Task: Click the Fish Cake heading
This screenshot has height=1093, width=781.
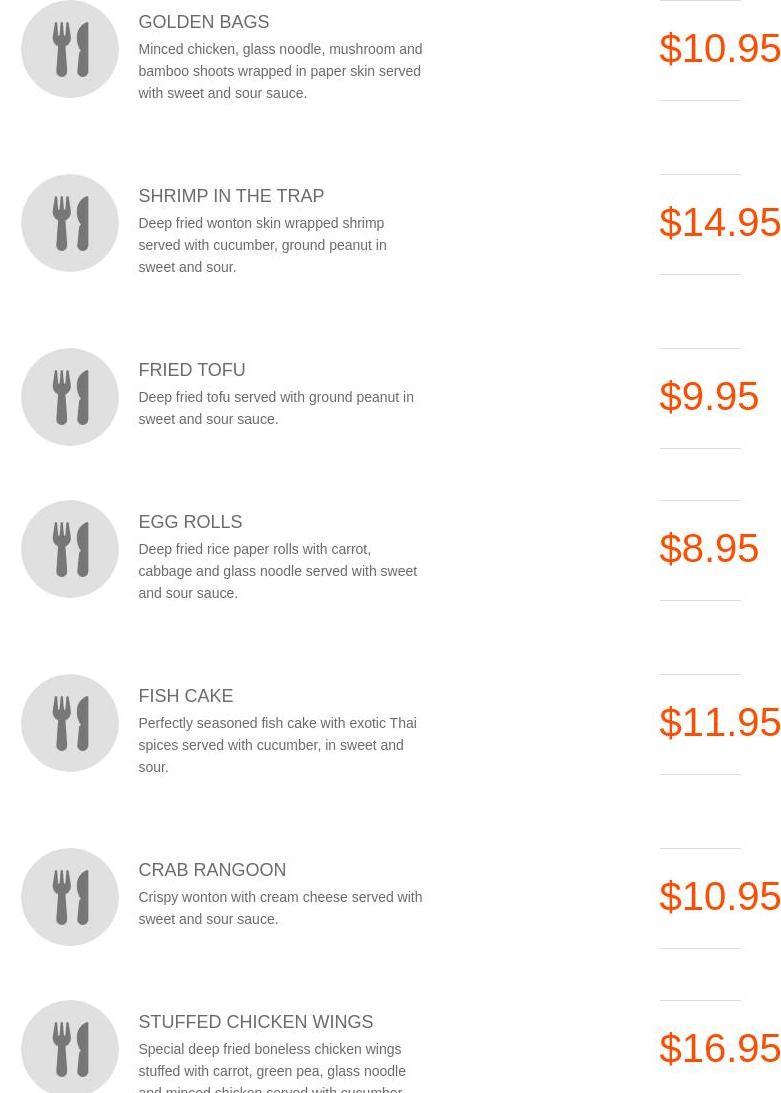Action: point(185,696)
